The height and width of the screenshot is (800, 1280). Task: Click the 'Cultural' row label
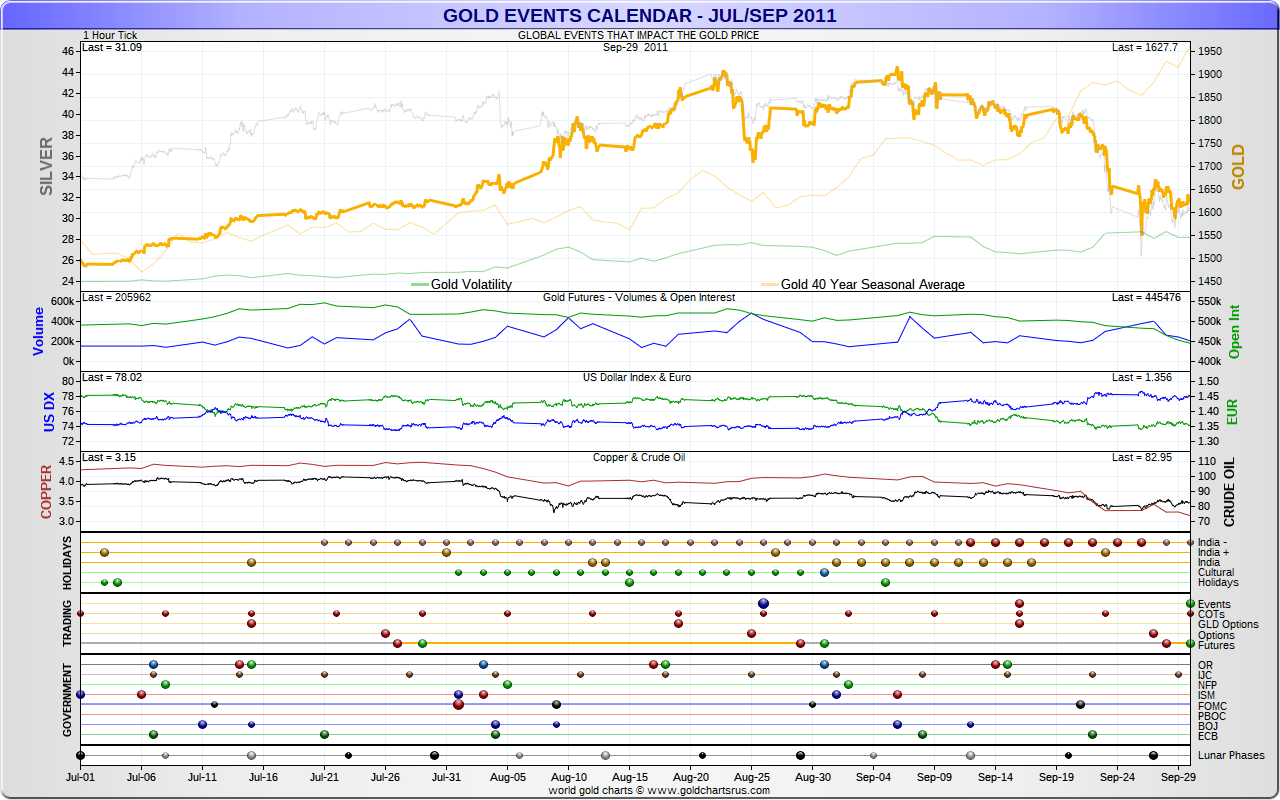coord(1216,573)
